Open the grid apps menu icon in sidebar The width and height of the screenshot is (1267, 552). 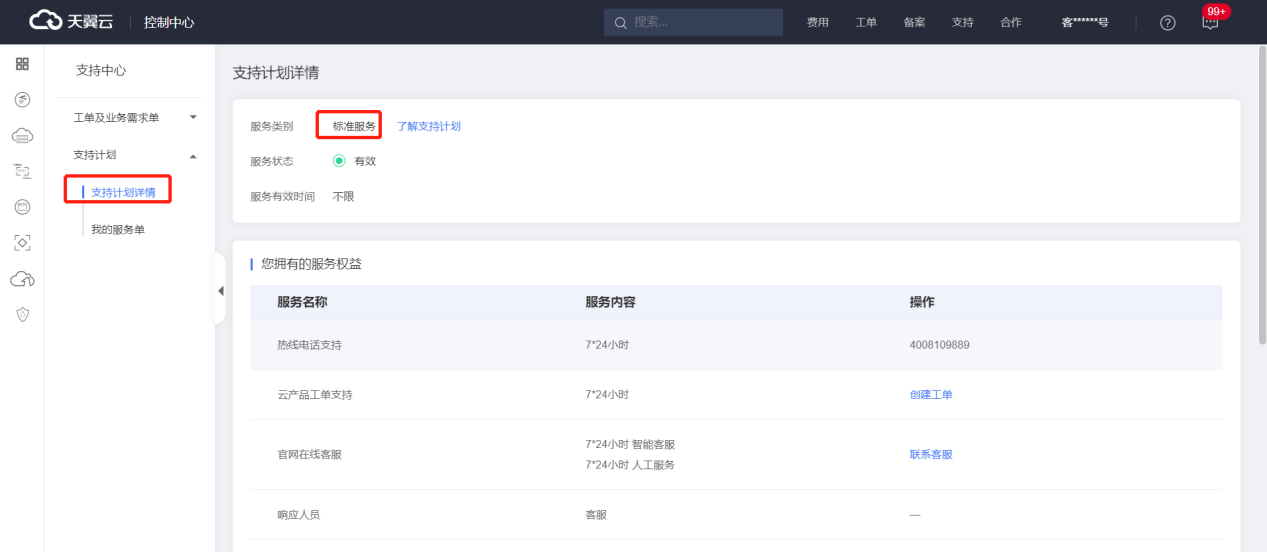click(22, 64)
